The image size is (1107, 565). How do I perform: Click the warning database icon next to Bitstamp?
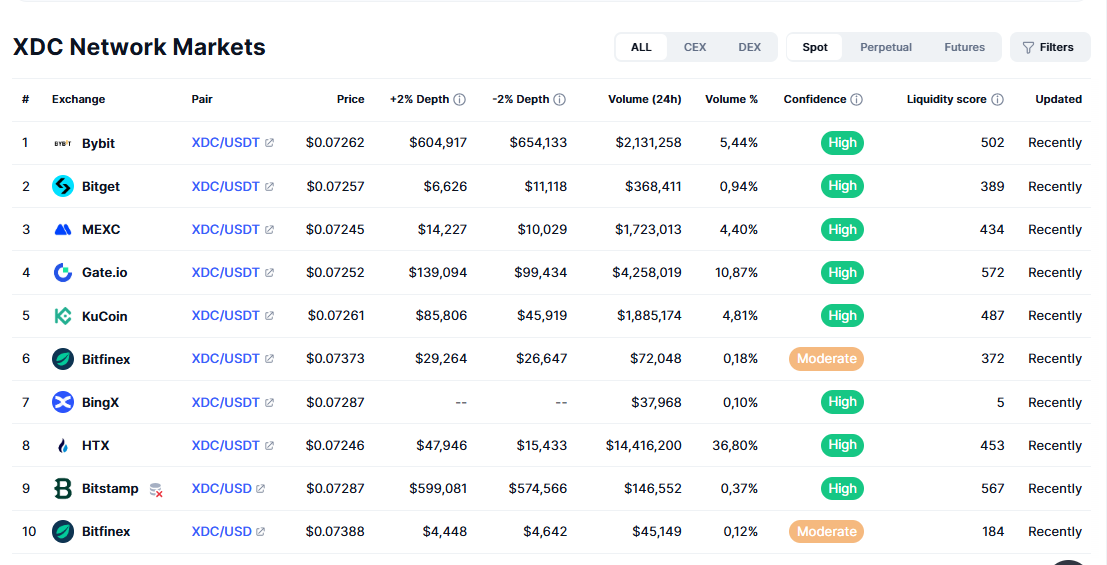point(156,489)
